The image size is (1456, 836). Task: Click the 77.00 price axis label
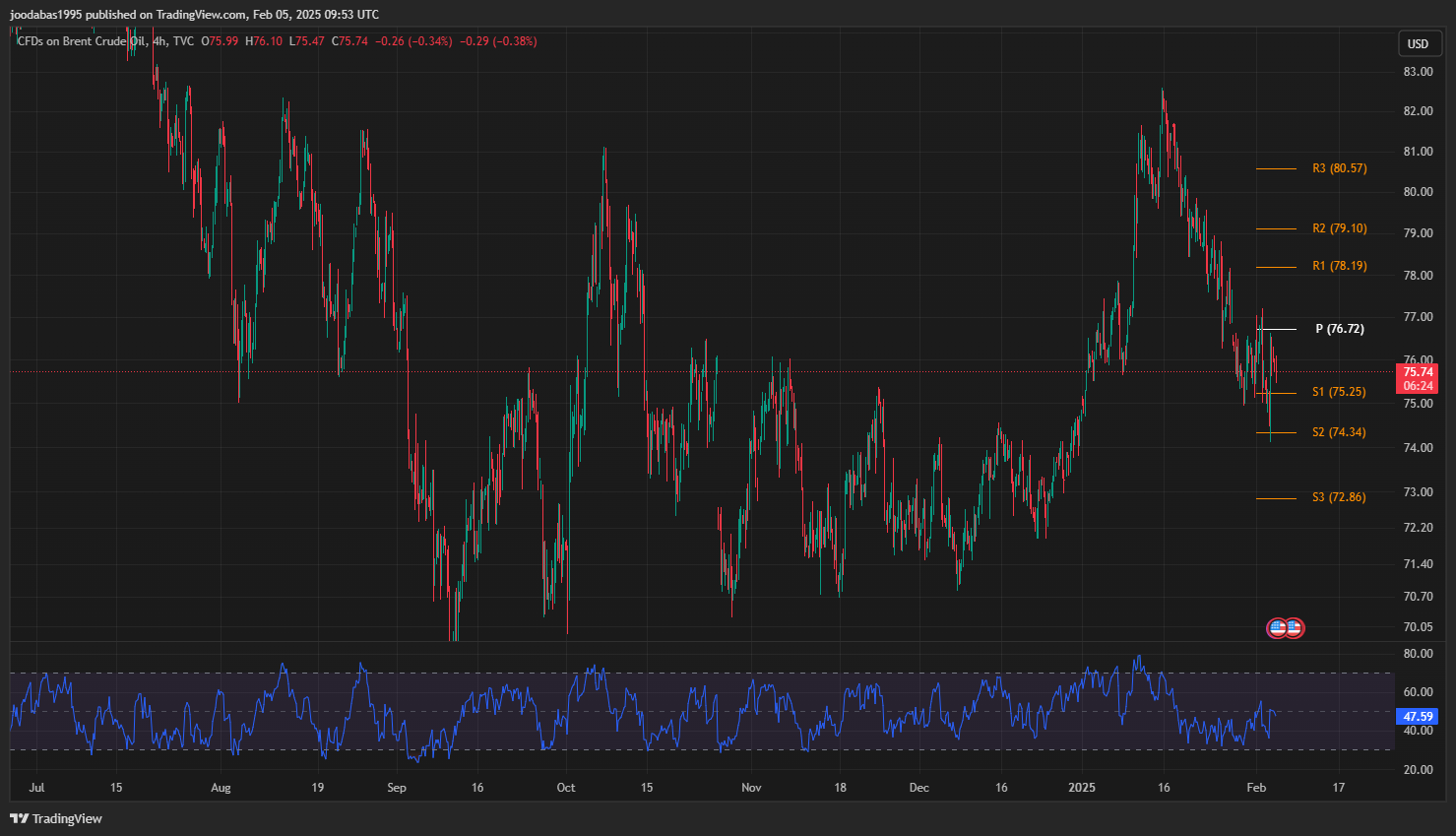(1418, 317)
